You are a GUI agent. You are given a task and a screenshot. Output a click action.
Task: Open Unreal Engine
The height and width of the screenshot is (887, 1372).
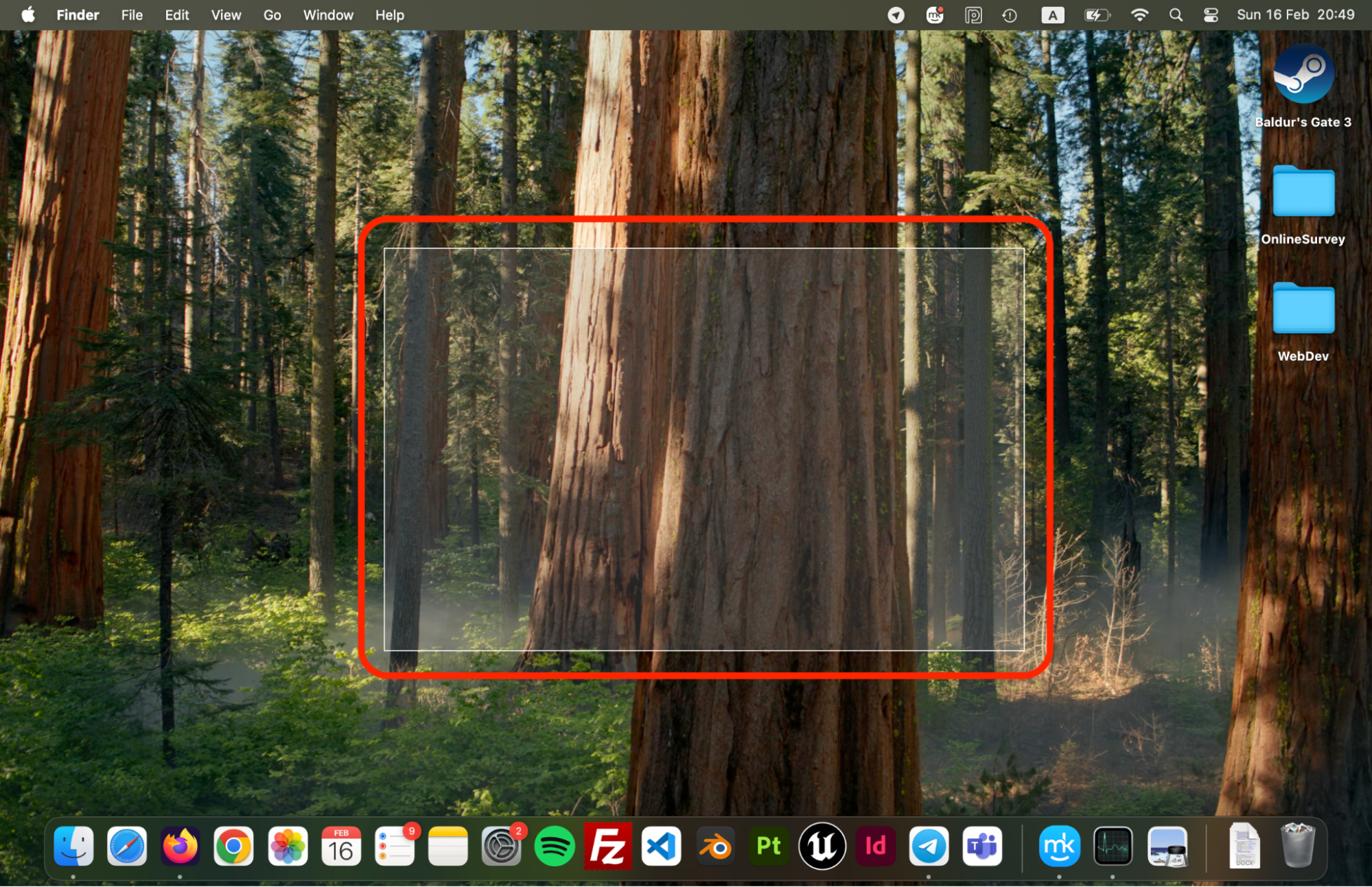click(x=822, y=846)
